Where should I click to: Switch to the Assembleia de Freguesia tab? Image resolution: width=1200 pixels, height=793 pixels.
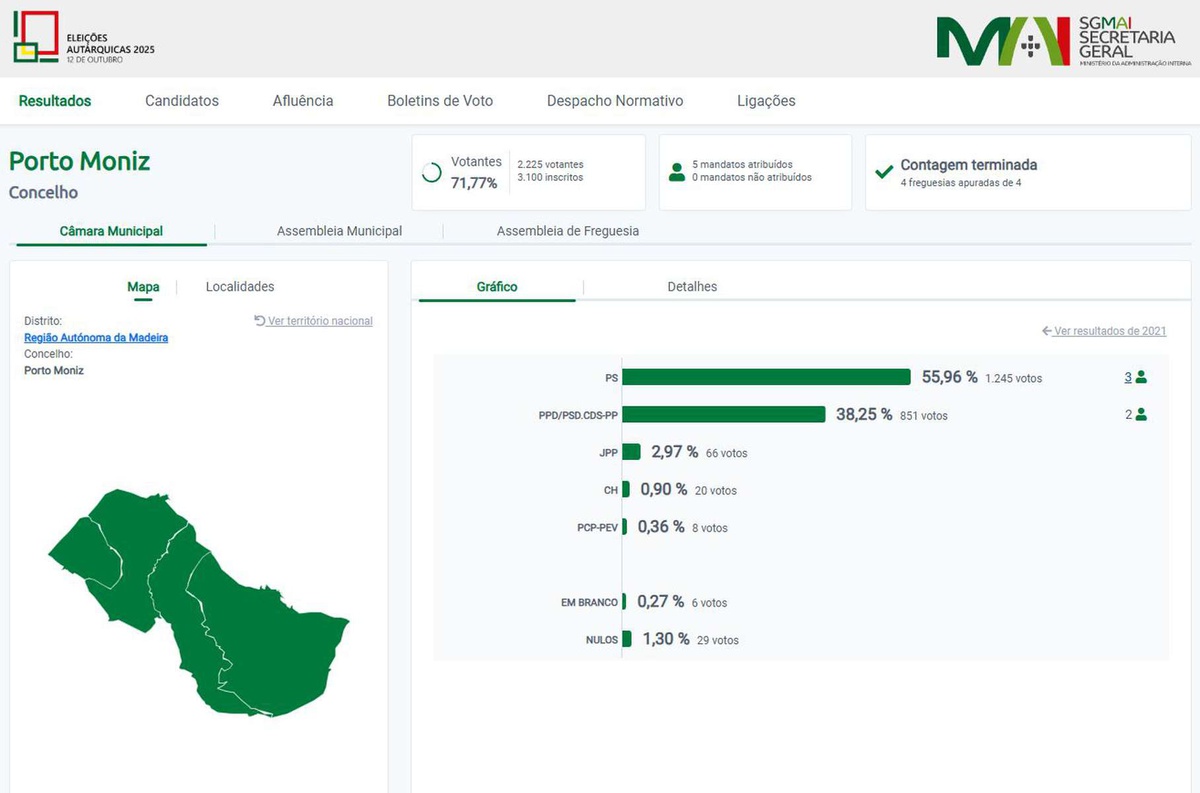pyautogui.click(x=567, y=231)
